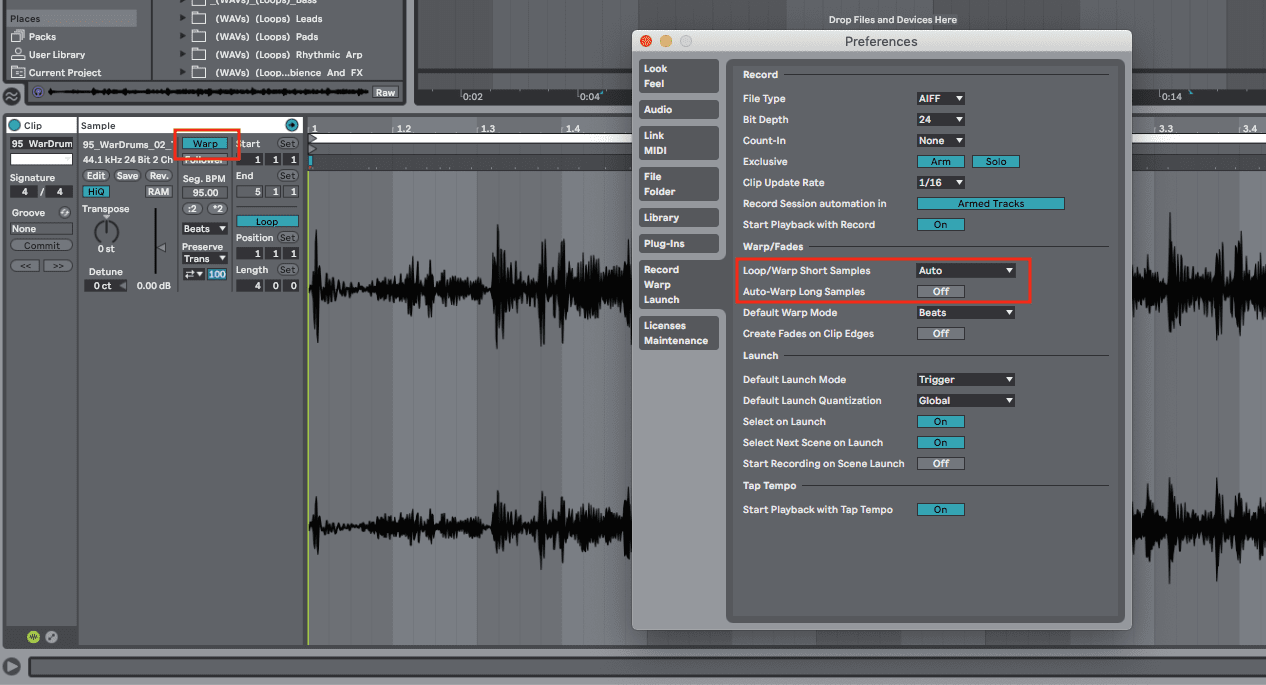Click the Seg. BPM 95.00 field

point(205,193)
